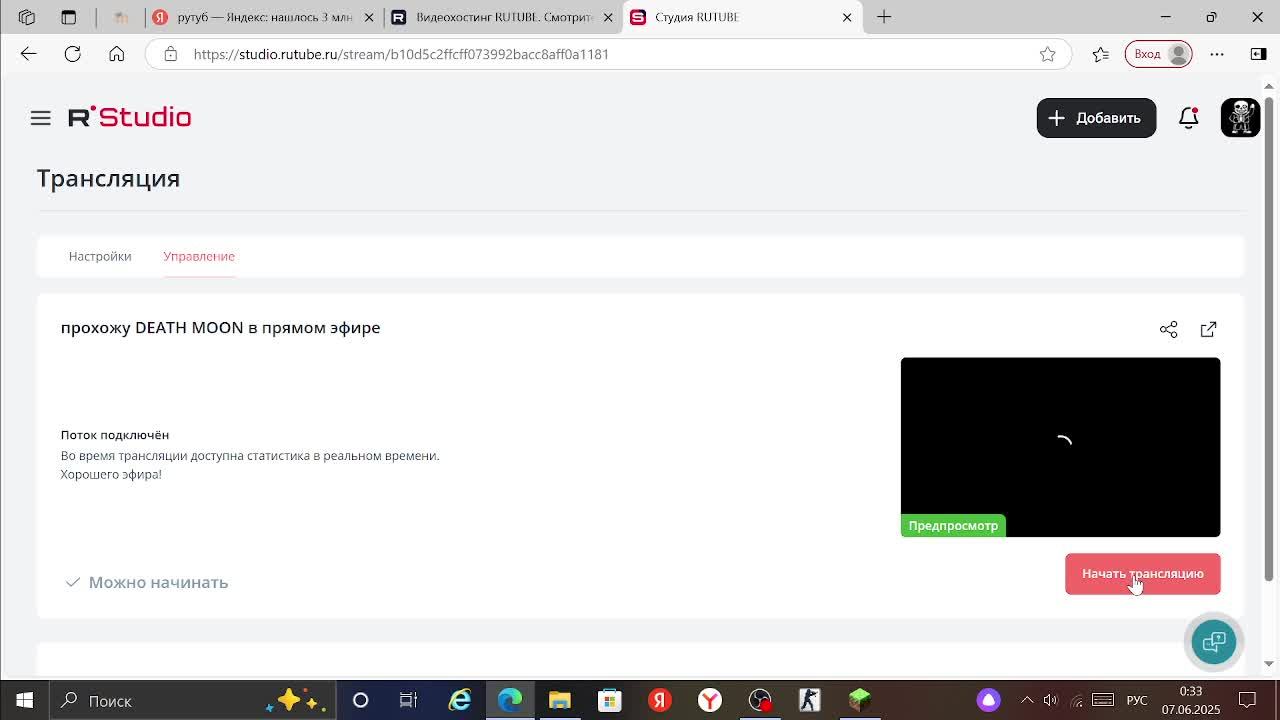Open Yandex Browser from the taskbar
Viewport: 1280px width, 720px height.
click(710, 700)
